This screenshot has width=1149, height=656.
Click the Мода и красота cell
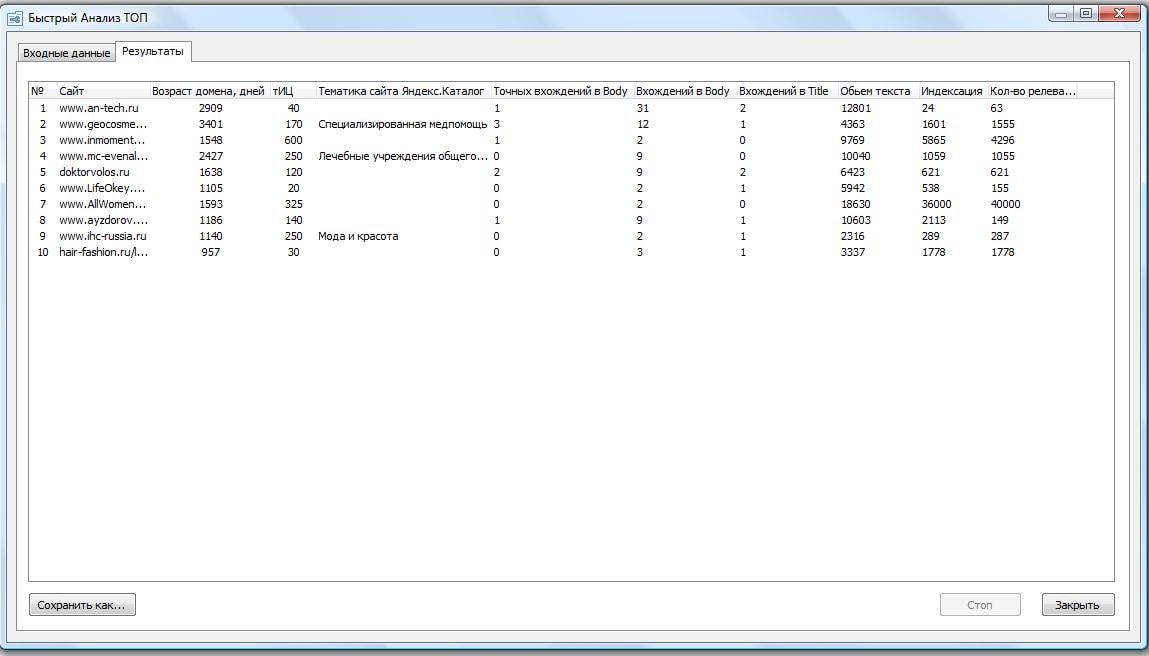tap(358, 236)
